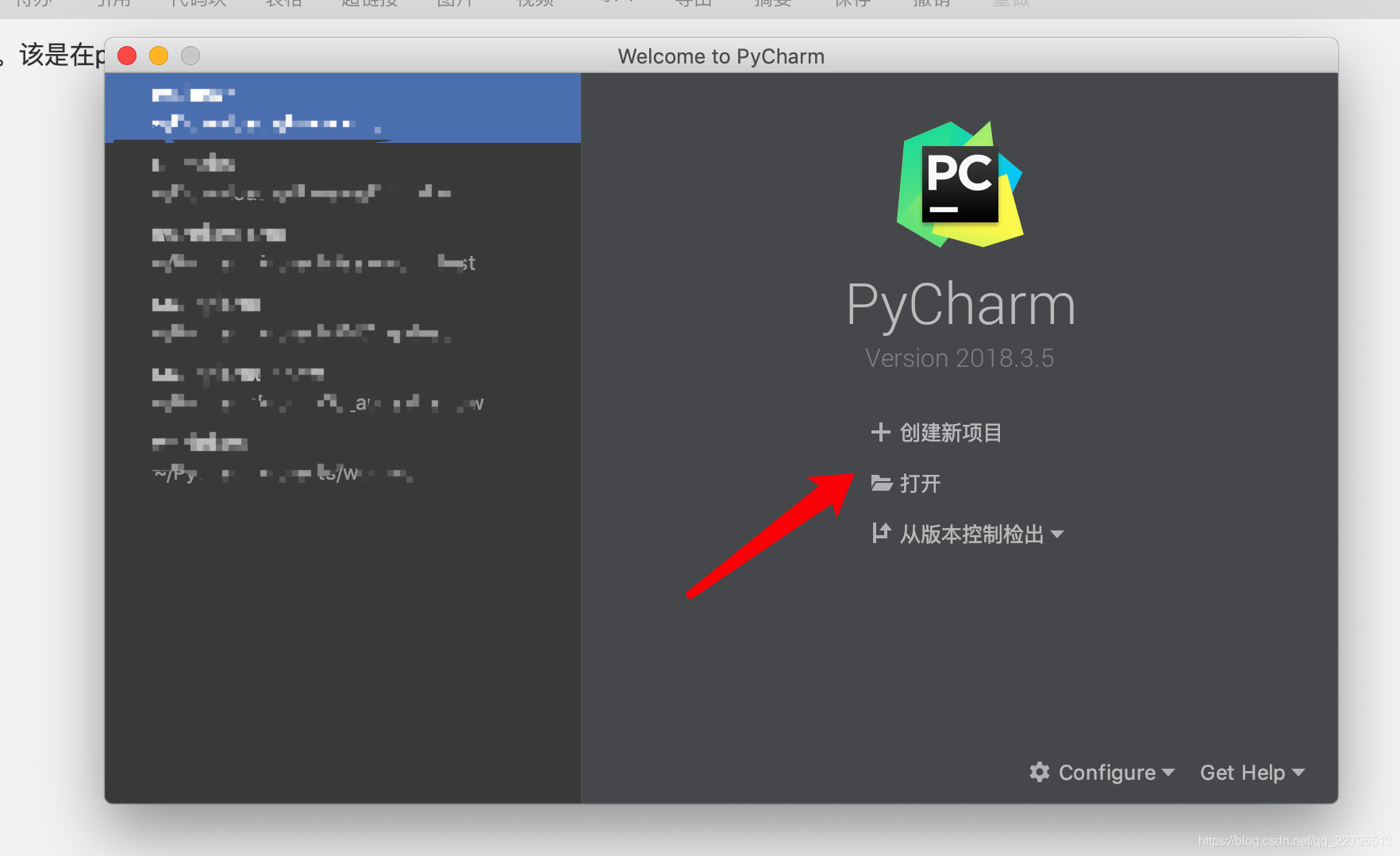Open the last recent project starting ~/Py
Image resolution: width=1400 pixels, height=856 pixels.
pyautogui.click(x=343, y=457)
